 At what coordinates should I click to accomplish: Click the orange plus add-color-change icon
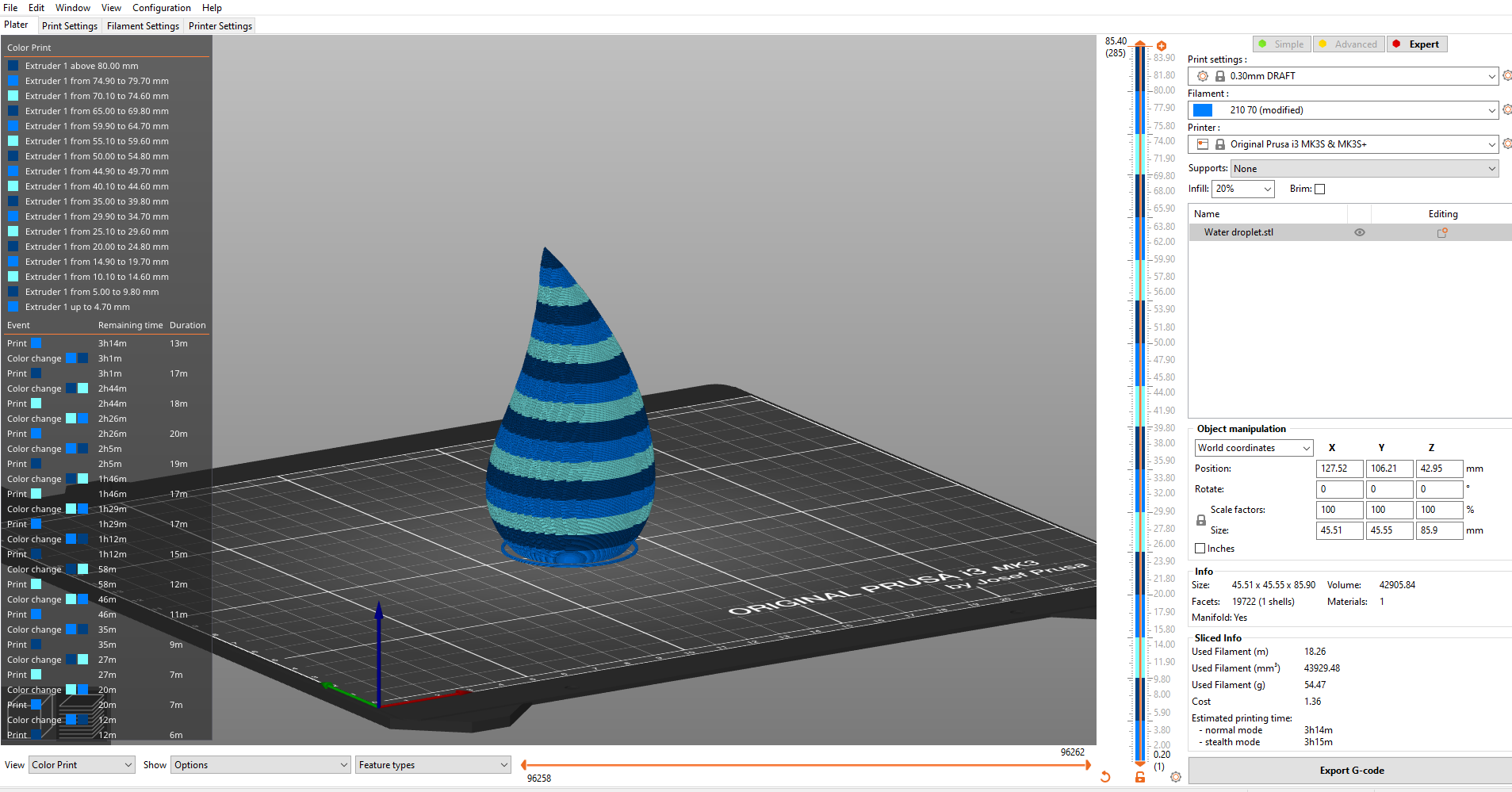pyautogui.click(x=1162, y=46)
